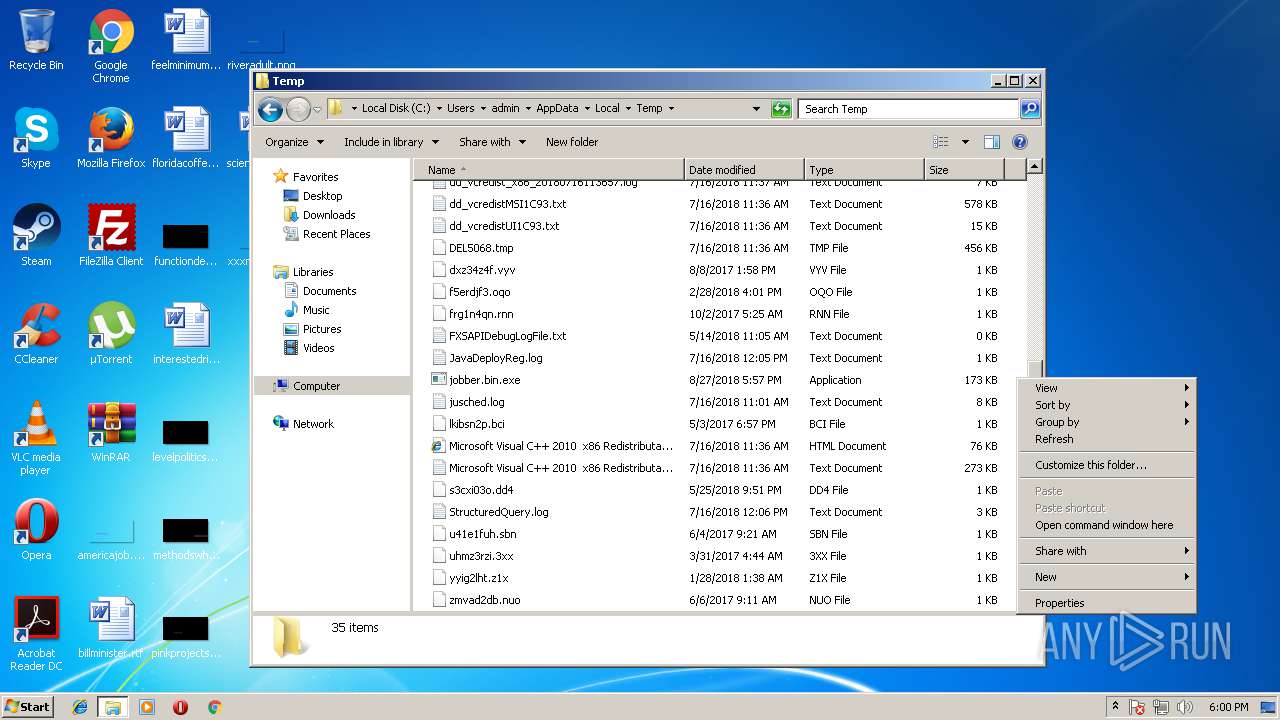1280x720 pixels.
Task: Open Explorer help question mark icon
Action: pos(1020,142)
